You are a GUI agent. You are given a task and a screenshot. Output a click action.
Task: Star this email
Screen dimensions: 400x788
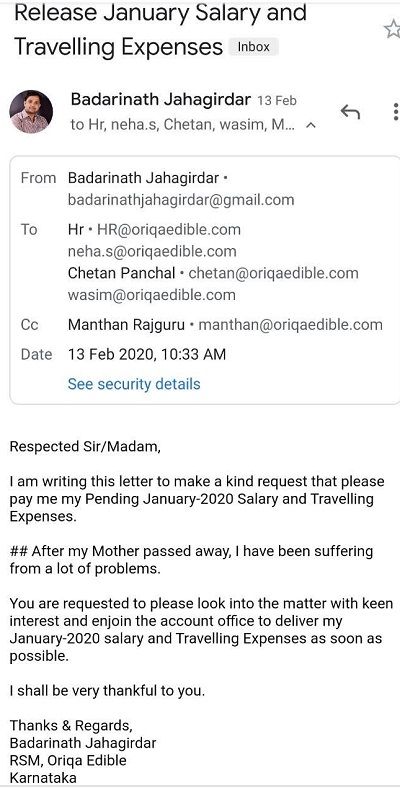(x=392, y=30)
